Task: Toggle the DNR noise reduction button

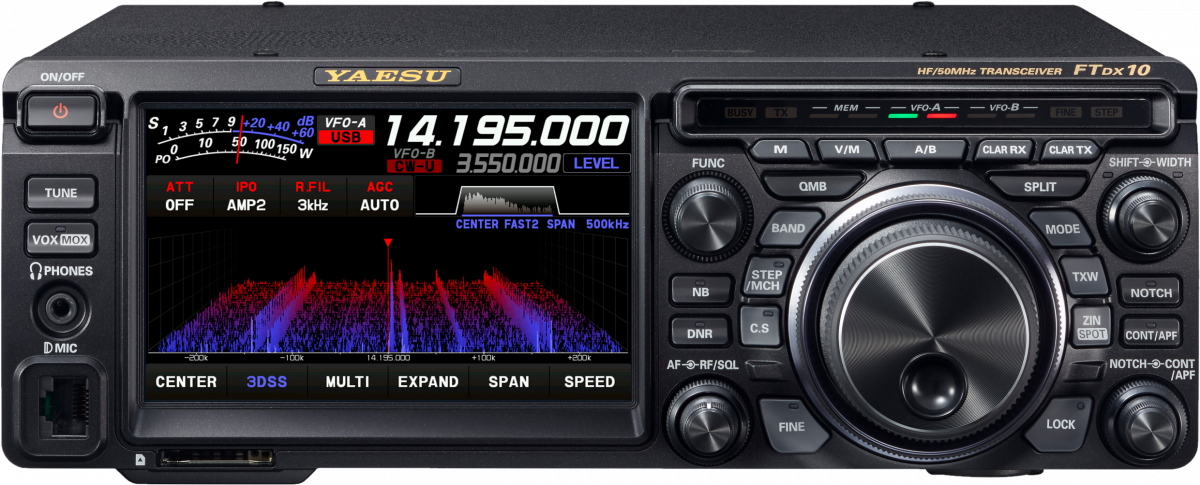Action: [700, 333]
